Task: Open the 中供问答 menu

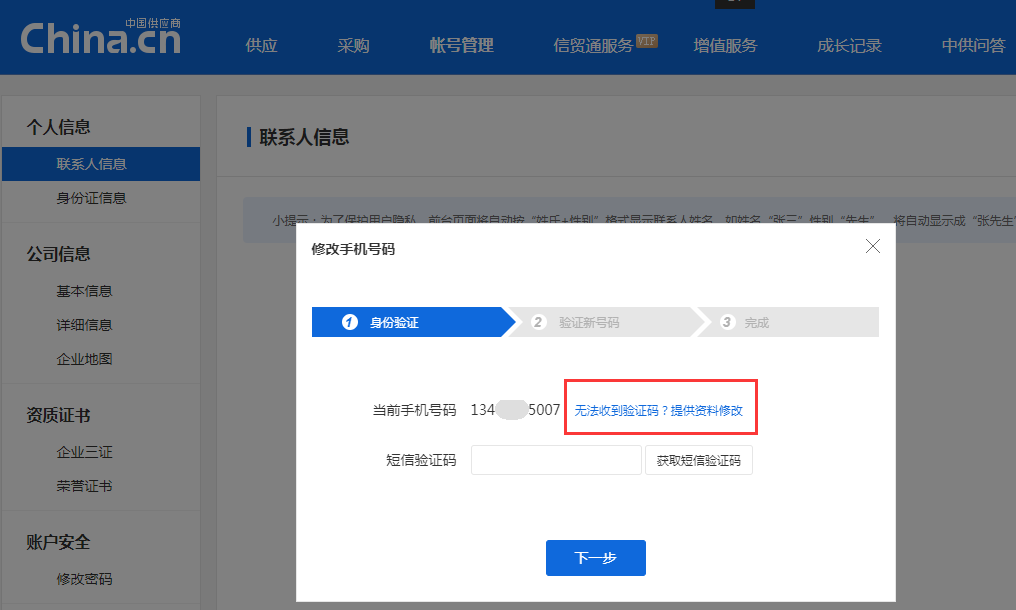Action: (x=973, y=45)
